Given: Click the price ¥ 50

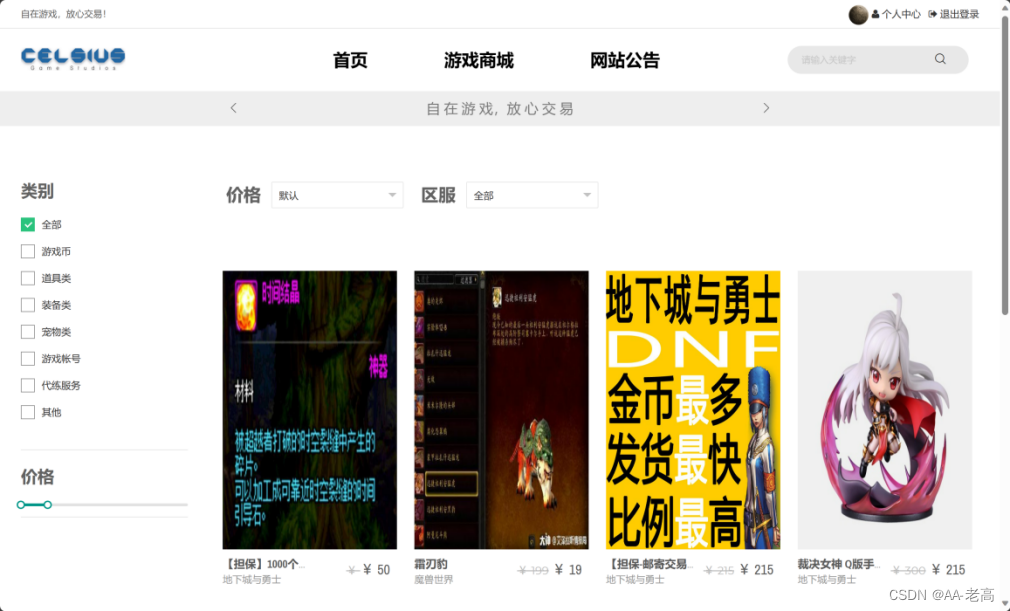Looking at the screenshot, I should click(376, 570).
